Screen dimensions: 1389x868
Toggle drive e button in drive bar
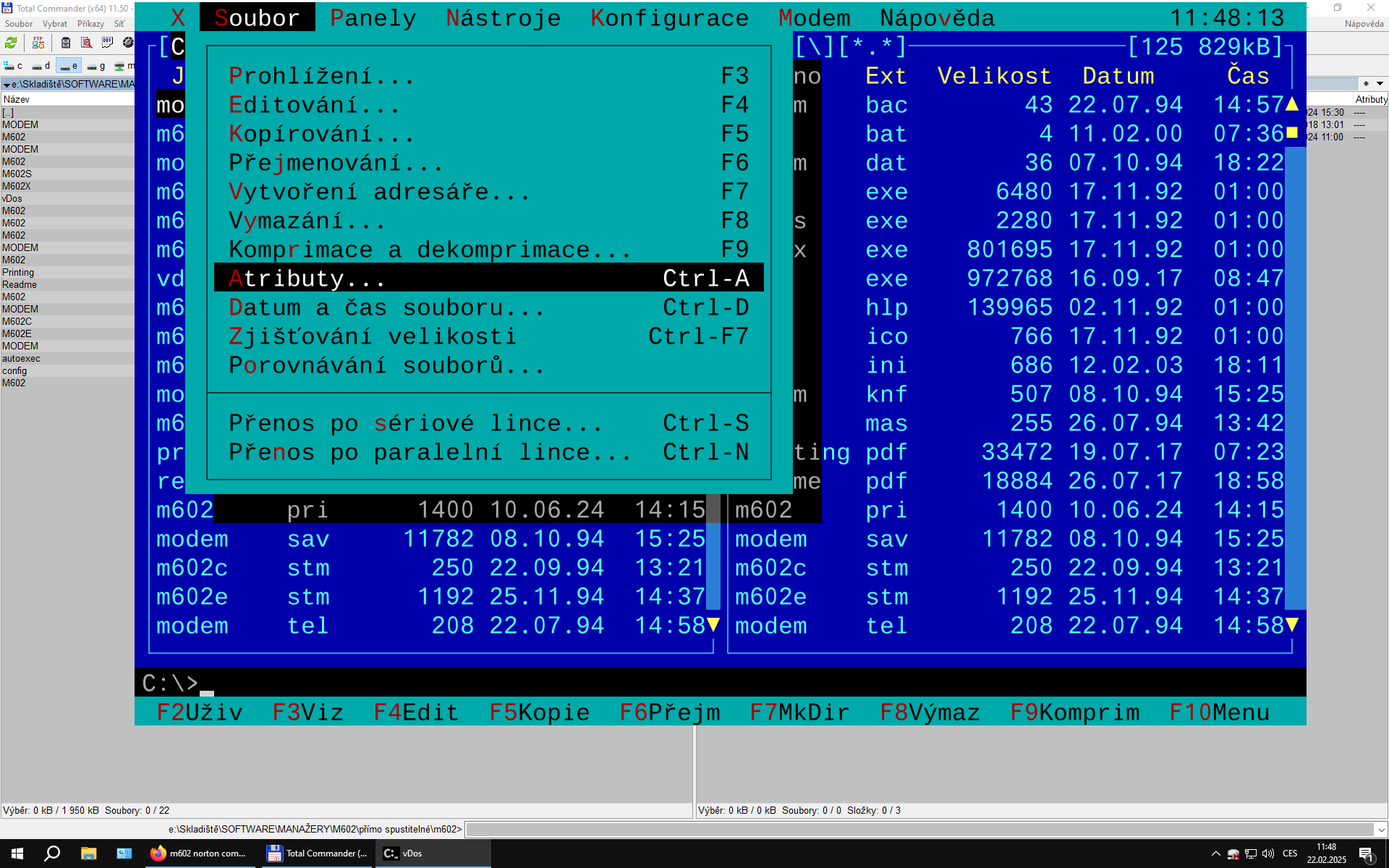pyautogui.click(x=69, y=66)
